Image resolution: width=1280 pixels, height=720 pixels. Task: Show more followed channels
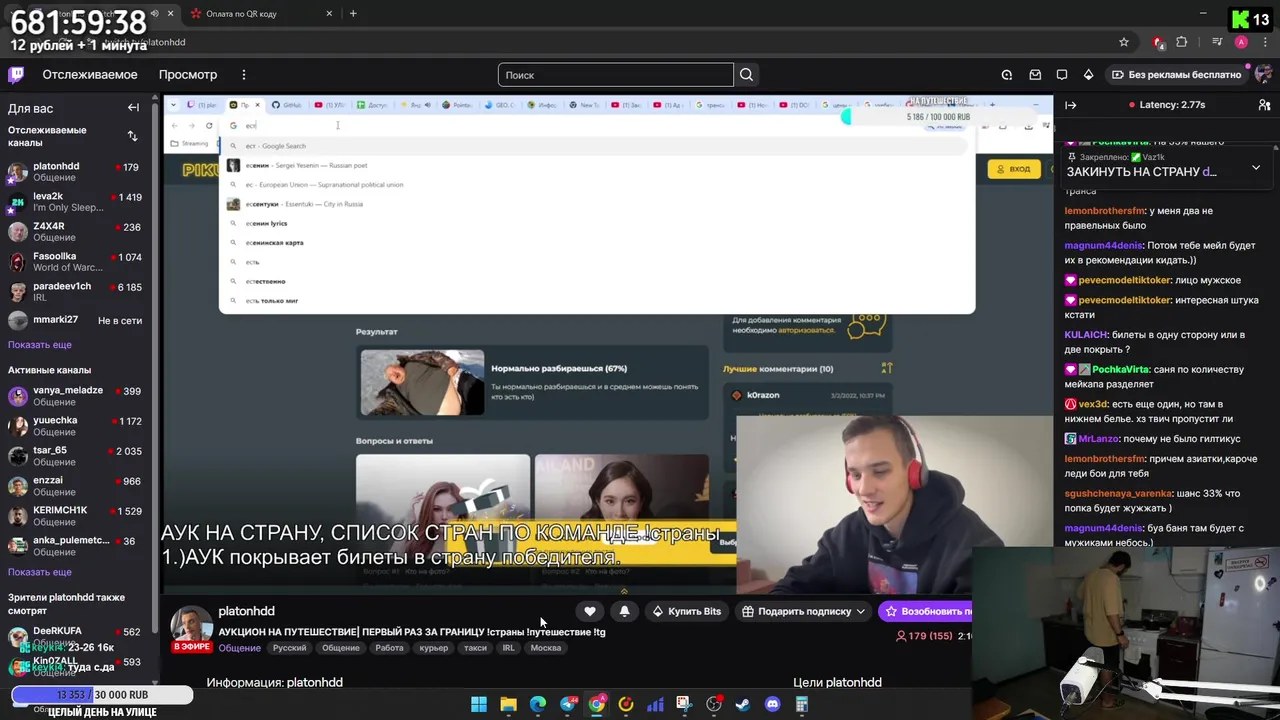(x=40, y=344)
